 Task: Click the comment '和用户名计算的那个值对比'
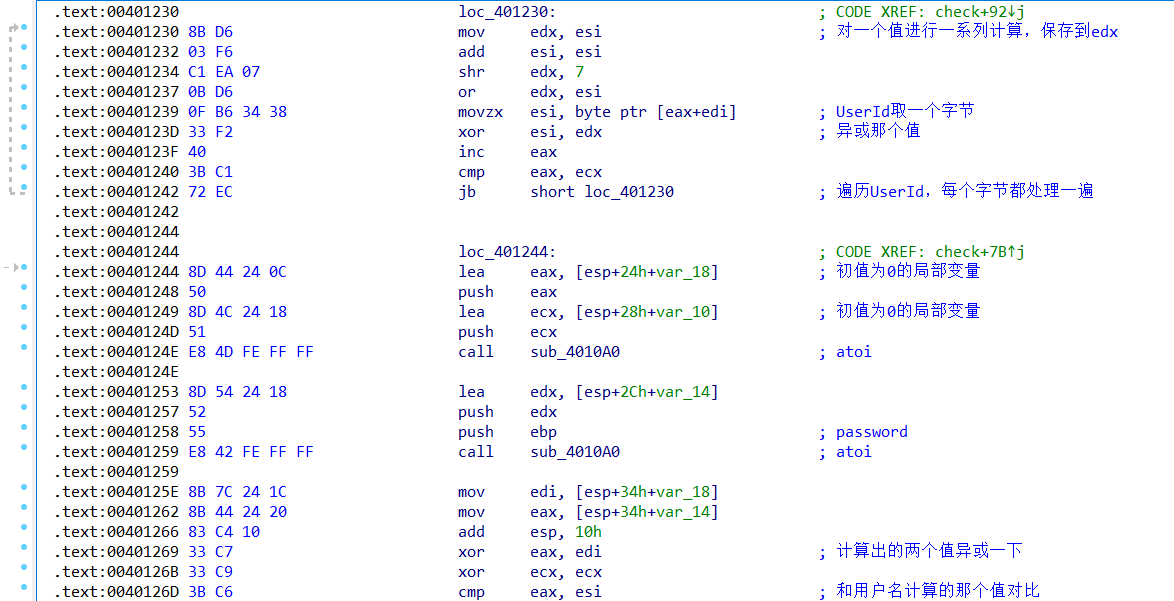(938, 592)
